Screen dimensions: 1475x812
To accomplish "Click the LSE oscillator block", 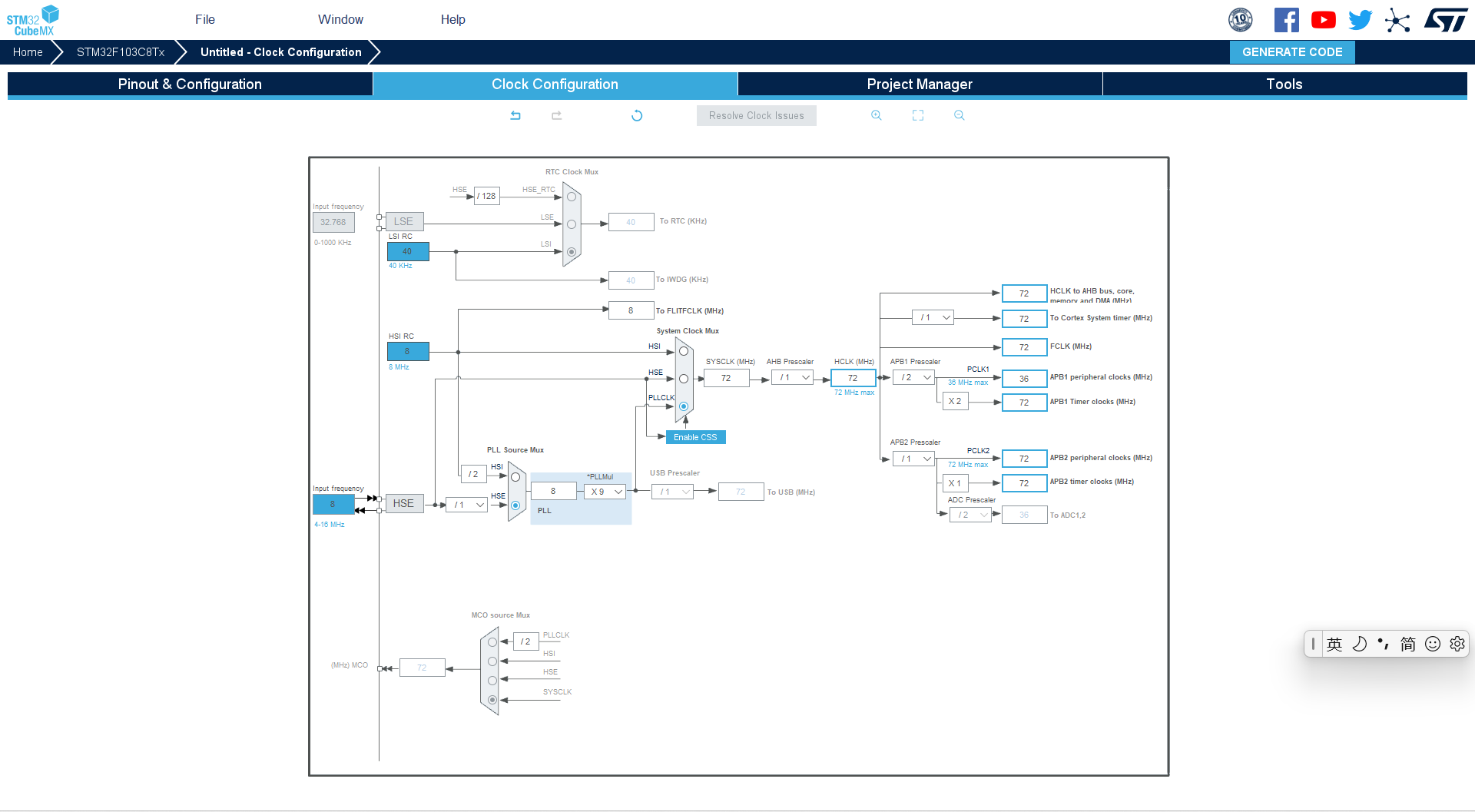I will pos(404,222).
